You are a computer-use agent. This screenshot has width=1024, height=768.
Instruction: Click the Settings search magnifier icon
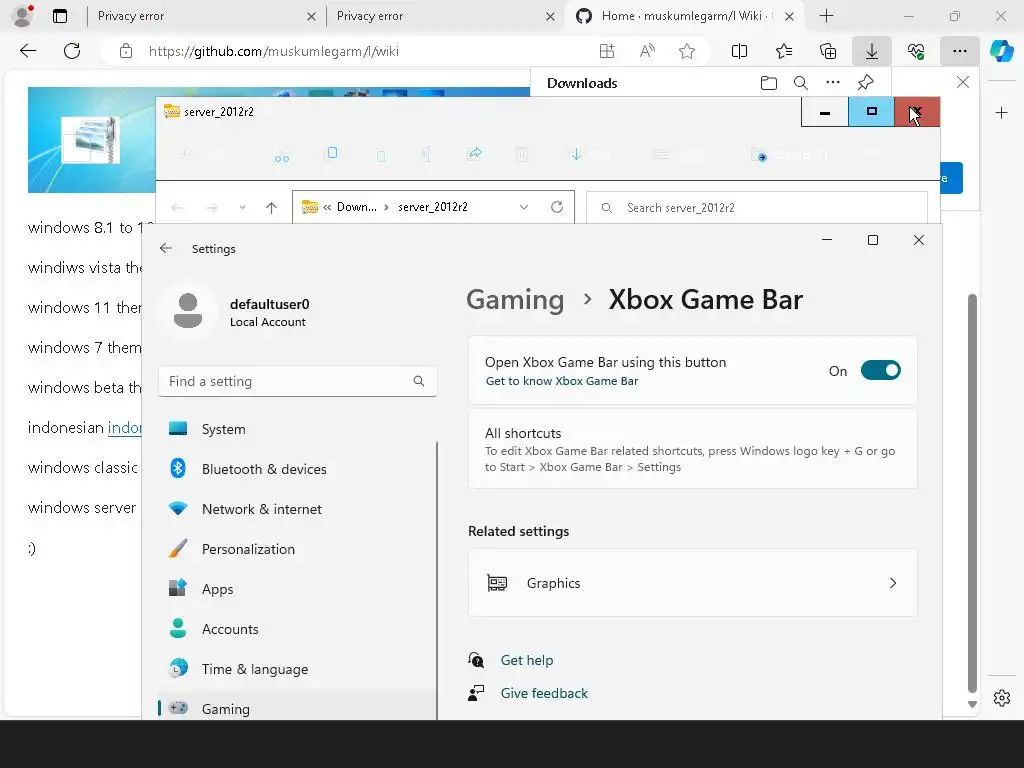(419, 381)
